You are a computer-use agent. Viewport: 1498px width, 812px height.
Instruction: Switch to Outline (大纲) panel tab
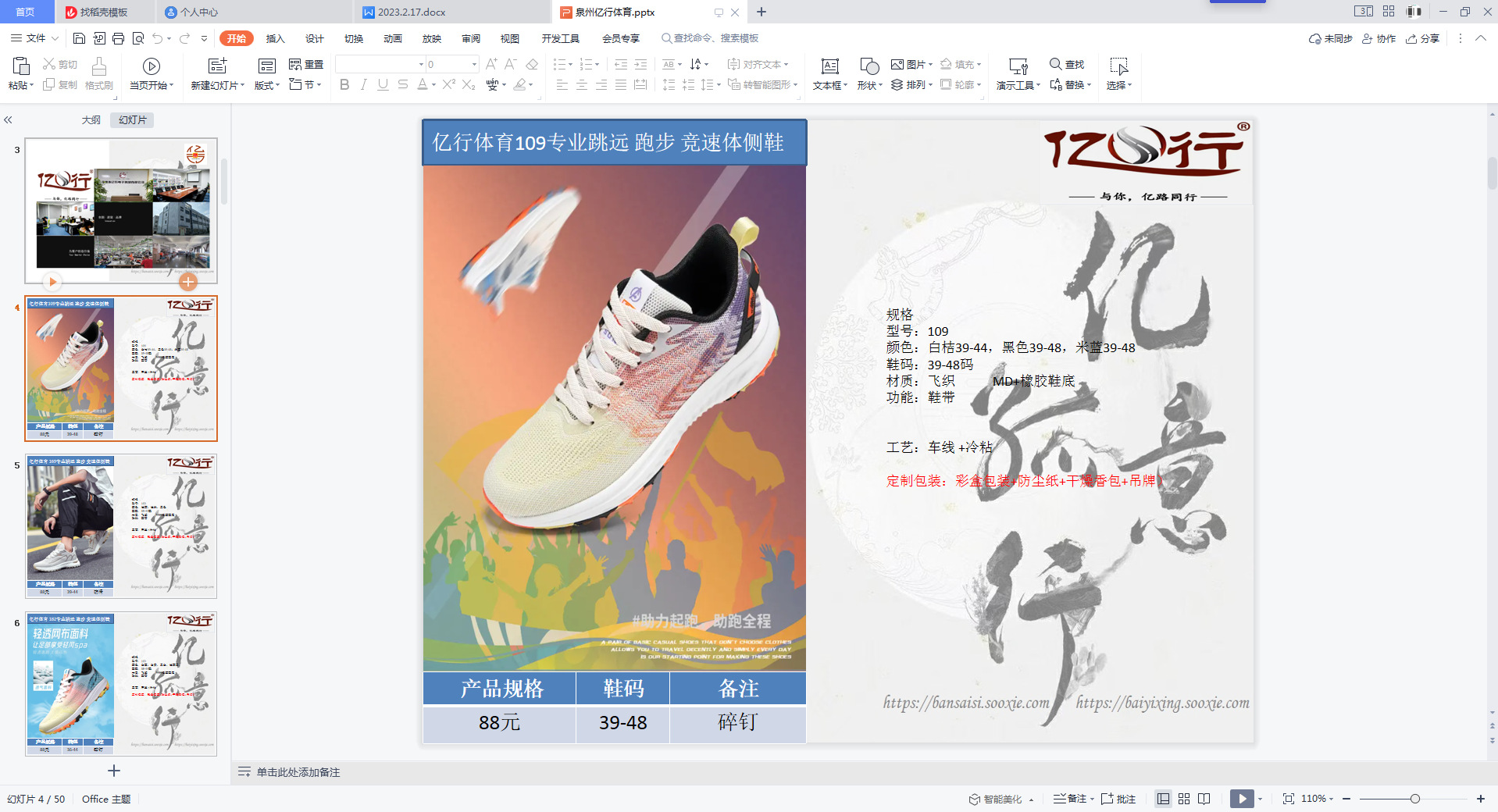(x=91, y=119)
